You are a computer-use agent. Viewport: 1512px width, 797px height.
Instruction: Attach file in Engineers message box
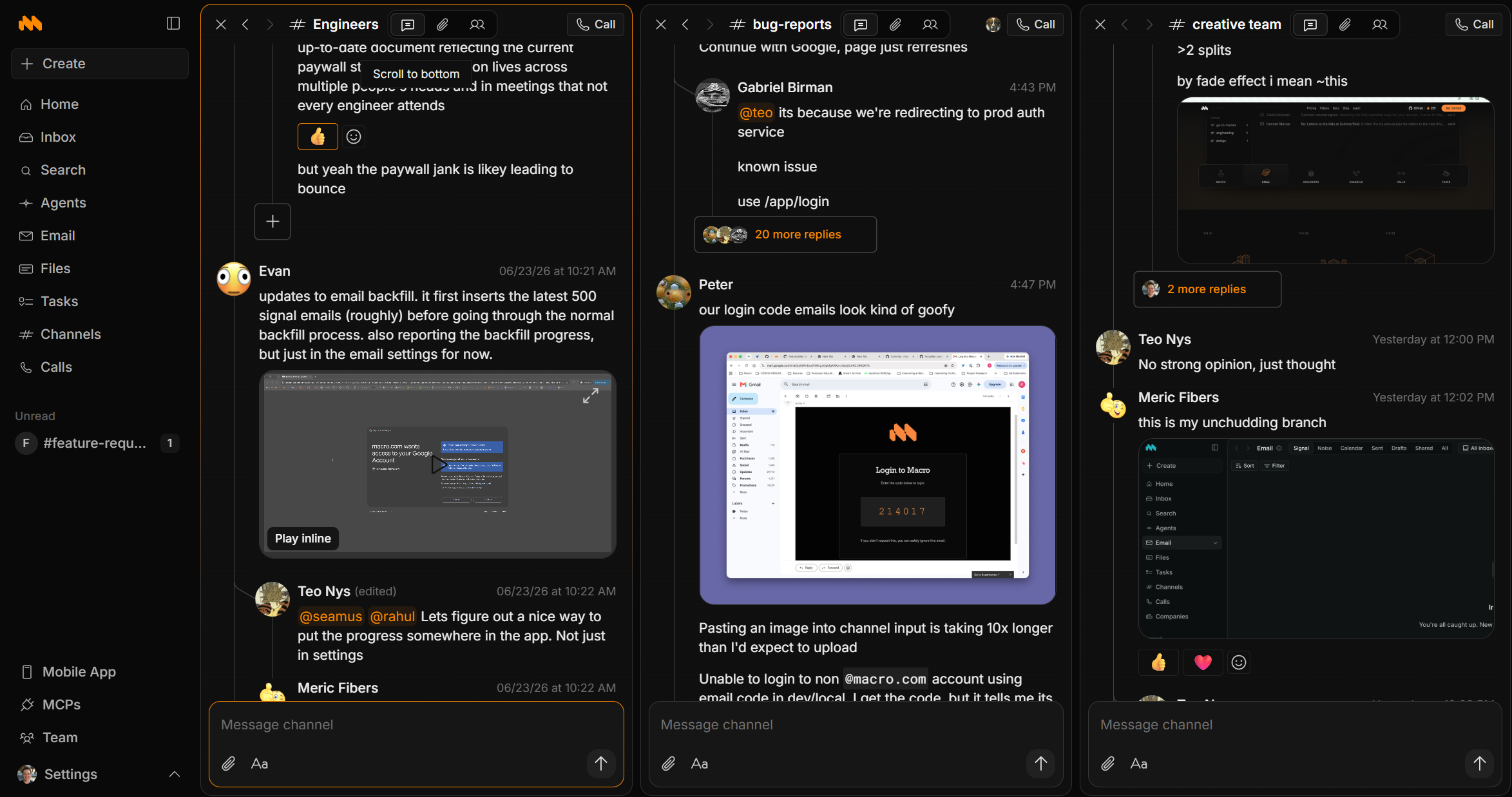tap(229, 764)
